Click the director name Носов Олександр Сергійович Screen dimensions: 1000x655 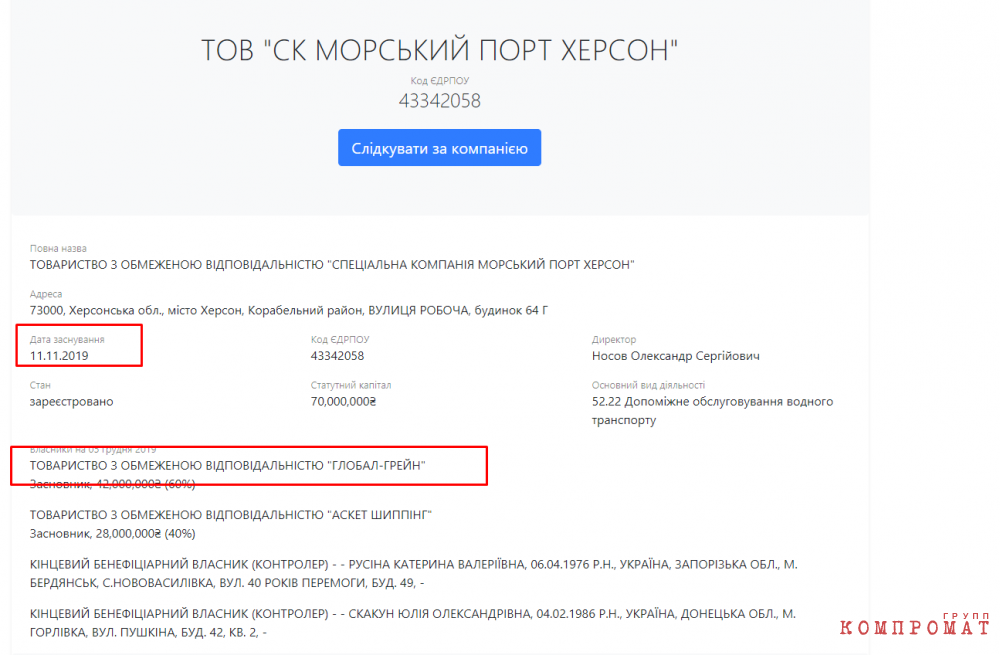pyautogui.click(x=675, y=356)
